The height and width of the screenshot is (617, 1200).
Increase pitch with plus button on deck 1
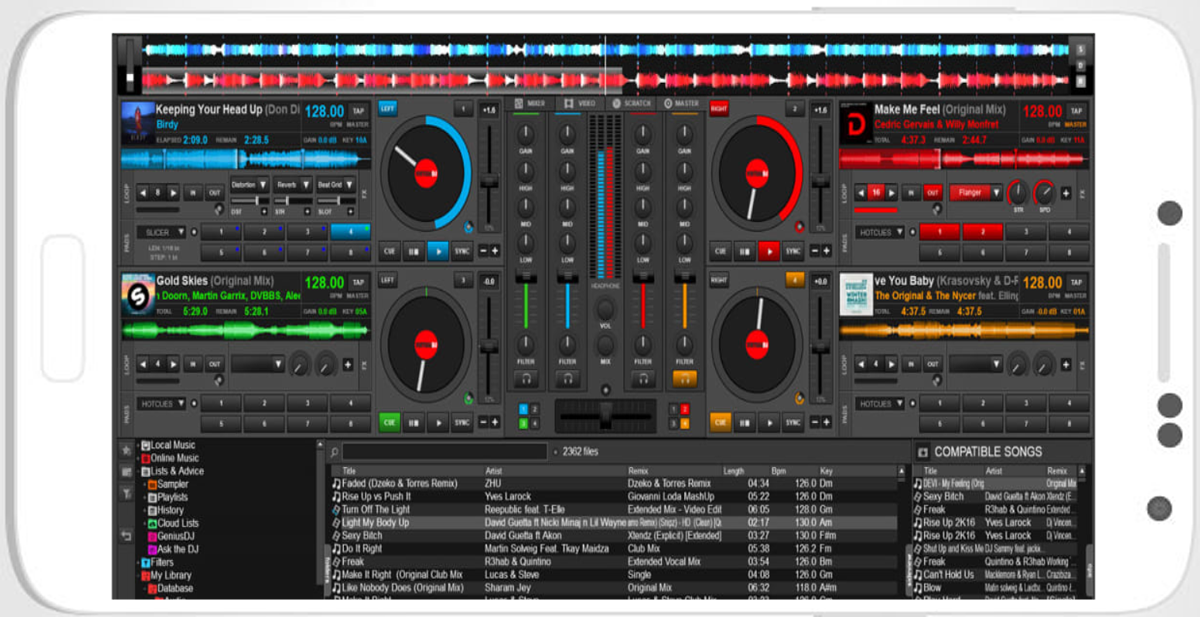click(x=495, y=251)
